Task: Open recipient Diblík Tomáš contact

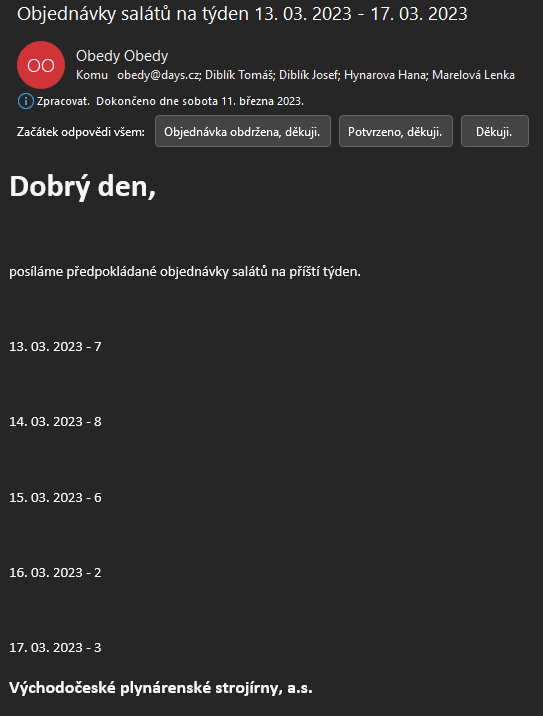Action: pos(239,75)
